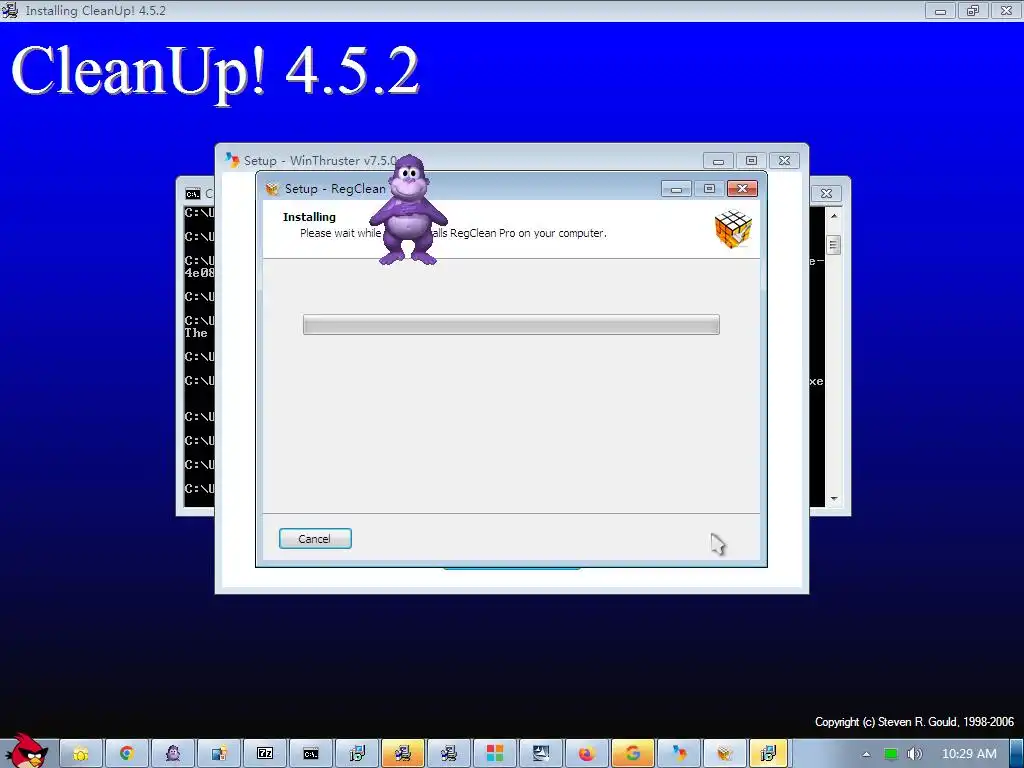Viewport: 1024px width, 768px height.
Task: Open the Angry Birds start button
Action: point(27,751)
